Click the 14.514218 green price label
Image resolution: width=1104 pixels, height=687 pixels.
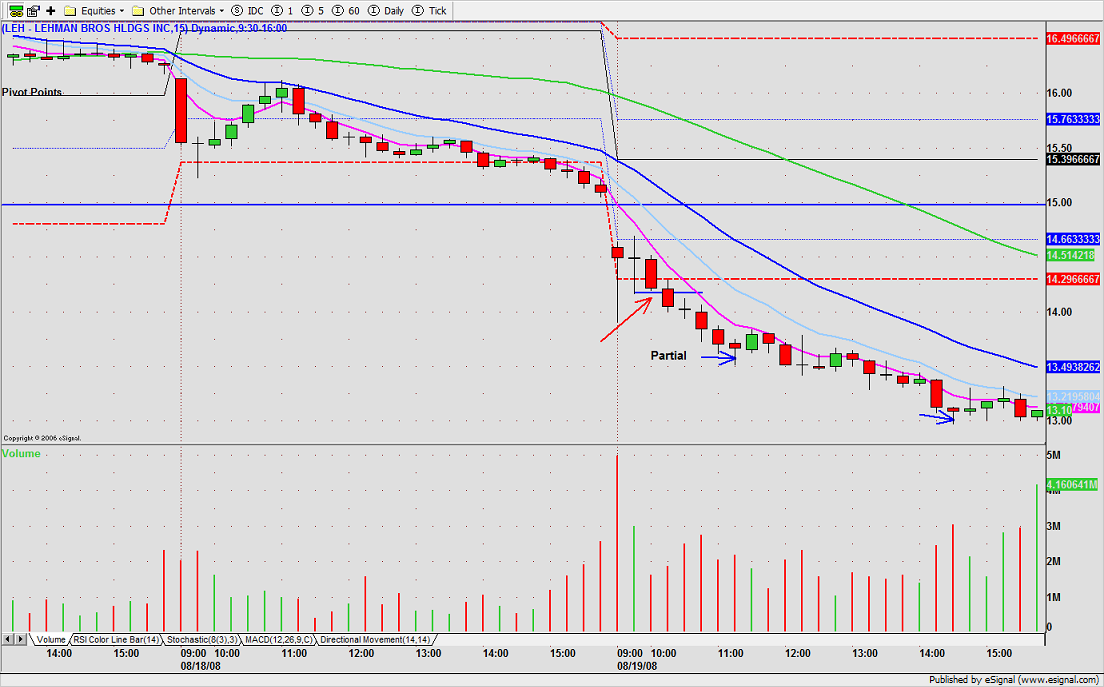point(1070,256)
